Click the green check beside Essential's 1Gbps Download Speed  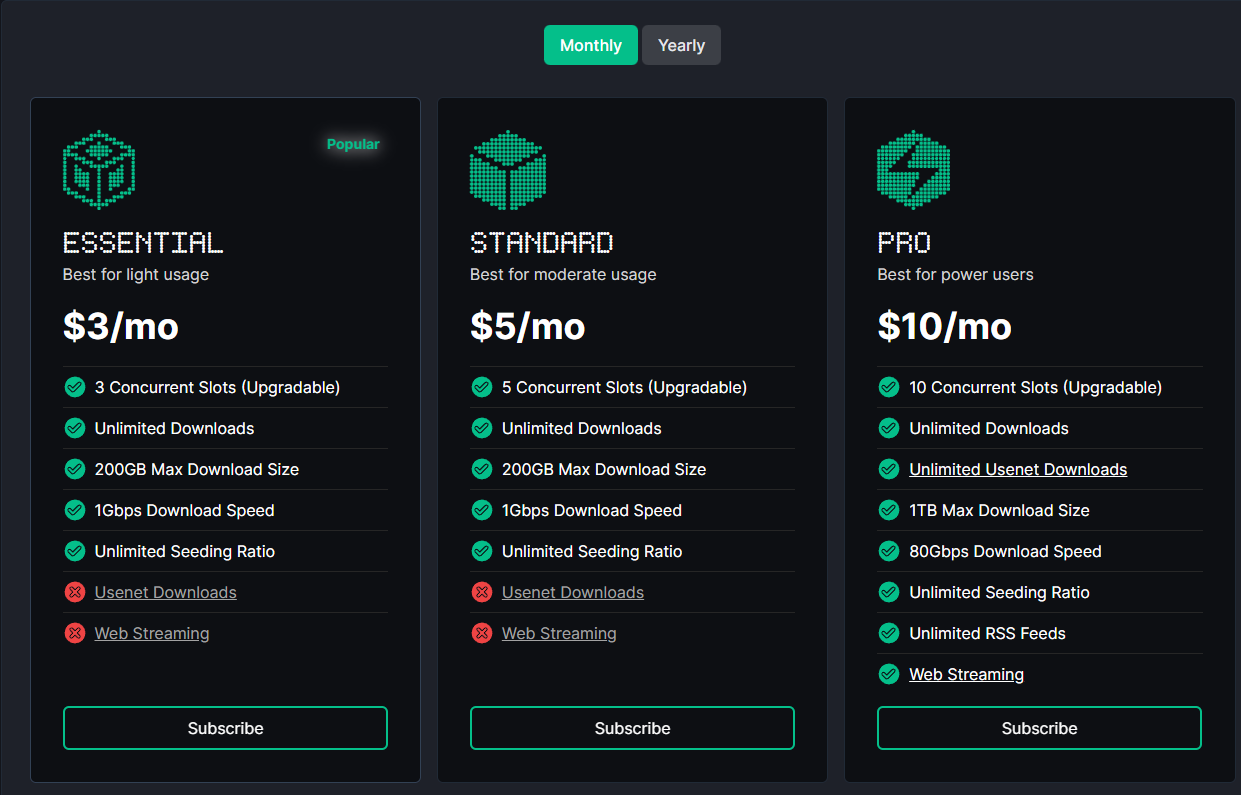(x=75, y=510)
